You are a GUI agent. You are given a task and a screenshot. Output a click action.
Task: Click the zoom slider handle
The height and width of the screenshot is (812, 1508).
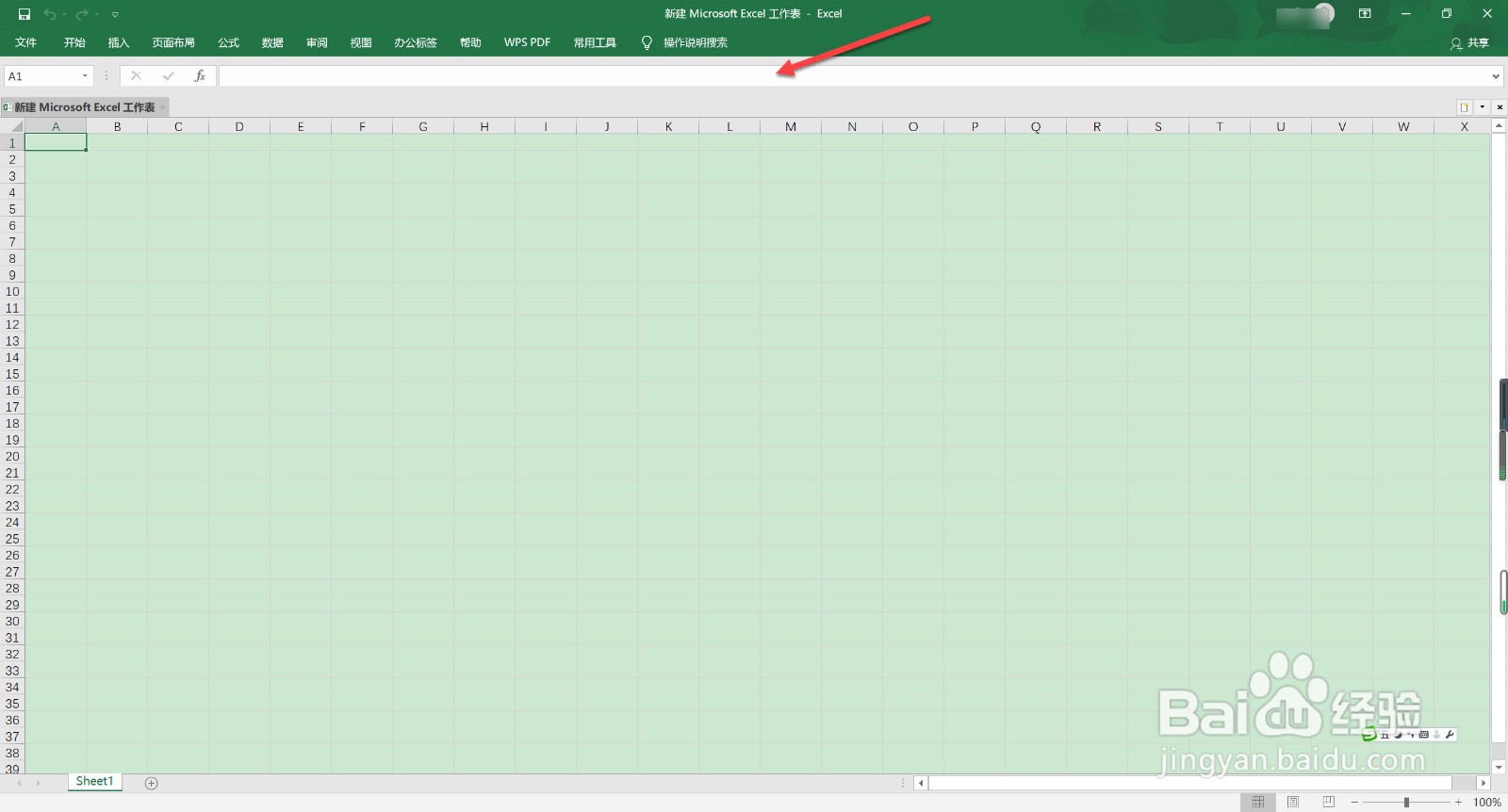point(1406,803)
